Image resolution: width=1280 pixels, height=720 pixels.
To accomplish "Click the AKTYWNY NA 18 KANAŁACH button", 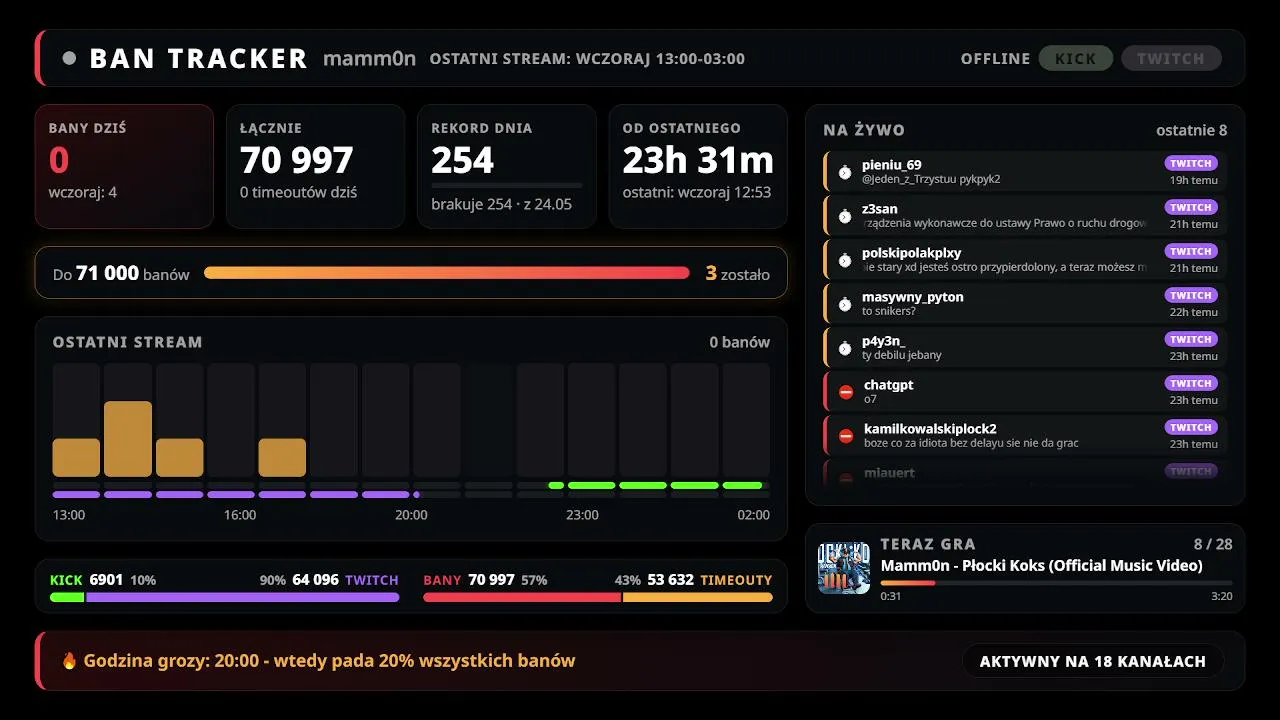I will point(1093,661).
